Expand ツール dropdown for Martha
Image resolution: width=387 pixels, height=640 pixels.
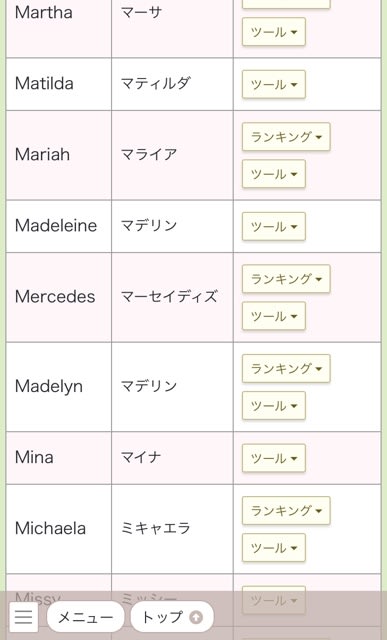tap(274, 32)
